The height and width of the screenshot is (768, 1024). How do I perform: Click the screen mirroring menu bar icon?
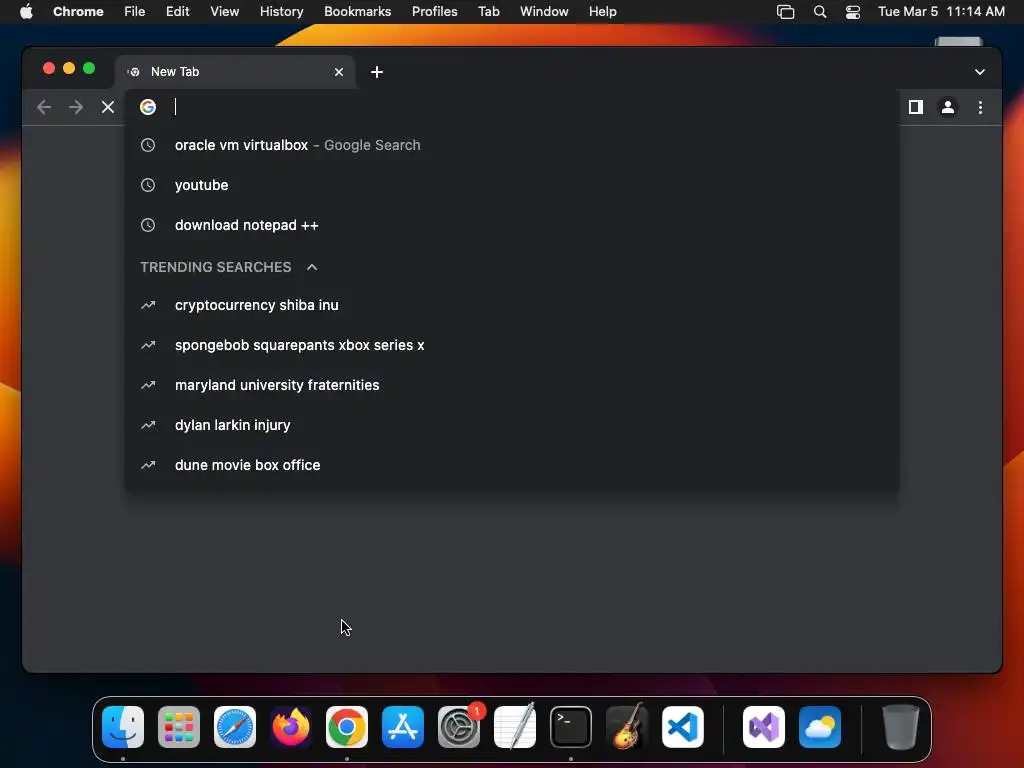point(786,12)
